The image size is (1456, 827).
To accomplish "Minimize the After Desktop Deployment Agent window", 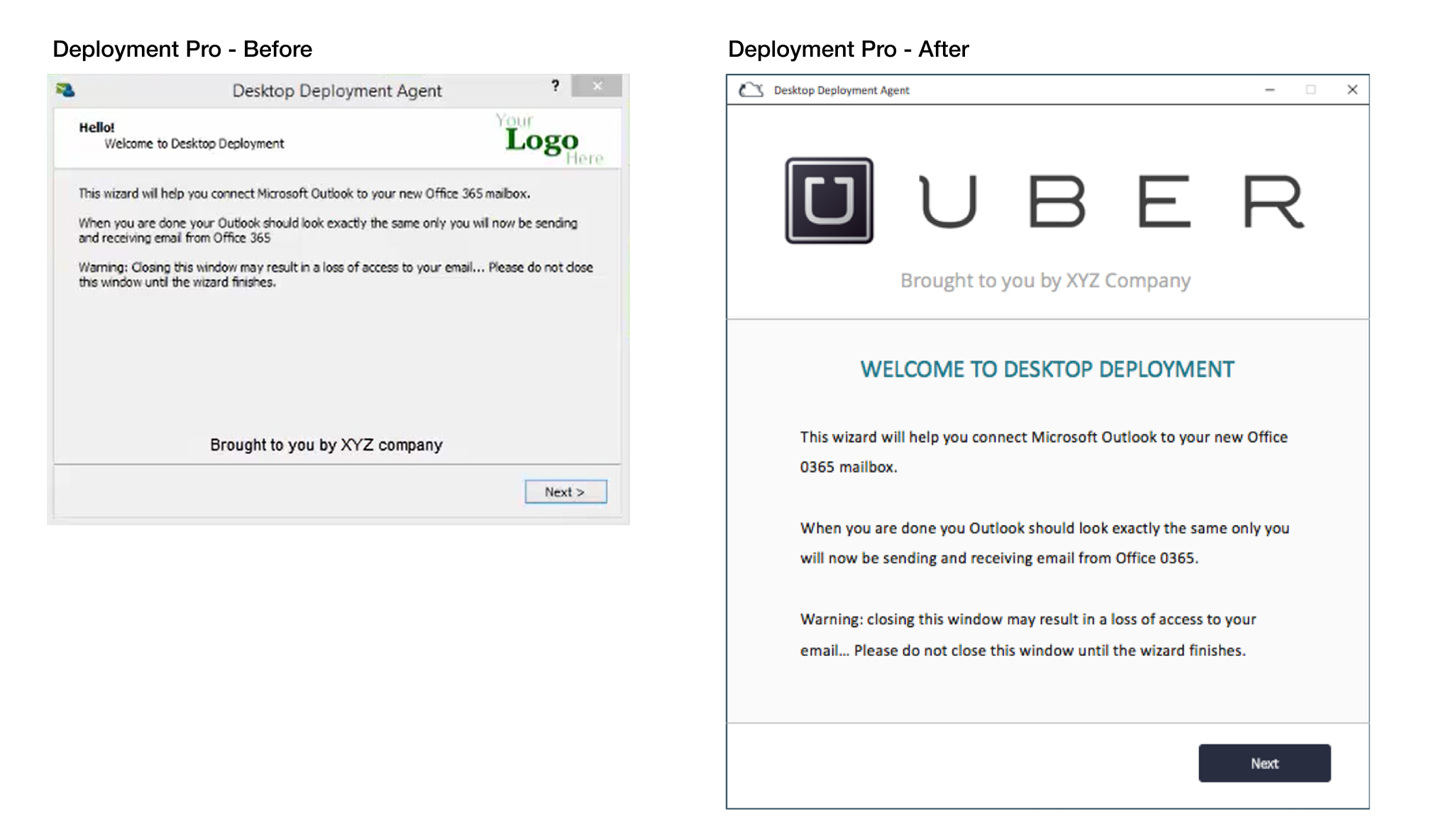I will pyautogui.click(x=1269, y=90).
